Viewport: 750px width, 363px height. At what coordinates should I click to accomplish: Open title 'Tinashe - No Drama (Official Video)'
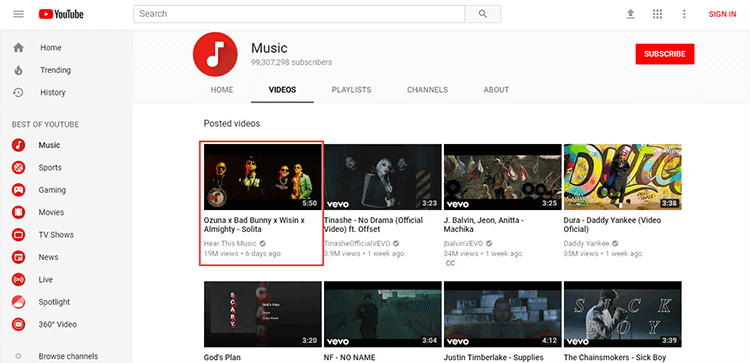[x=374, y=225]
